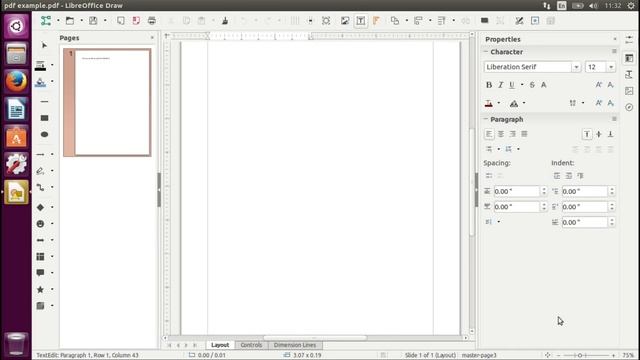Open Paragraph section more options

coord(614,119)
